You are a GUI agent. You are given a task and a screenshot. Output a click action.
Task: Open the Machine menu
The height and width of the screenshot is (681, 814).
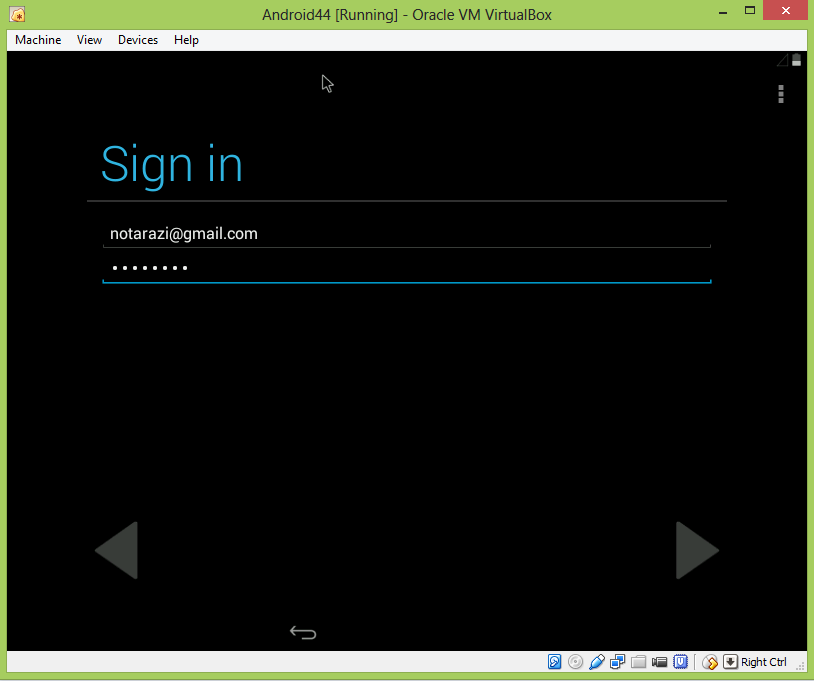[x=38, y=40]
